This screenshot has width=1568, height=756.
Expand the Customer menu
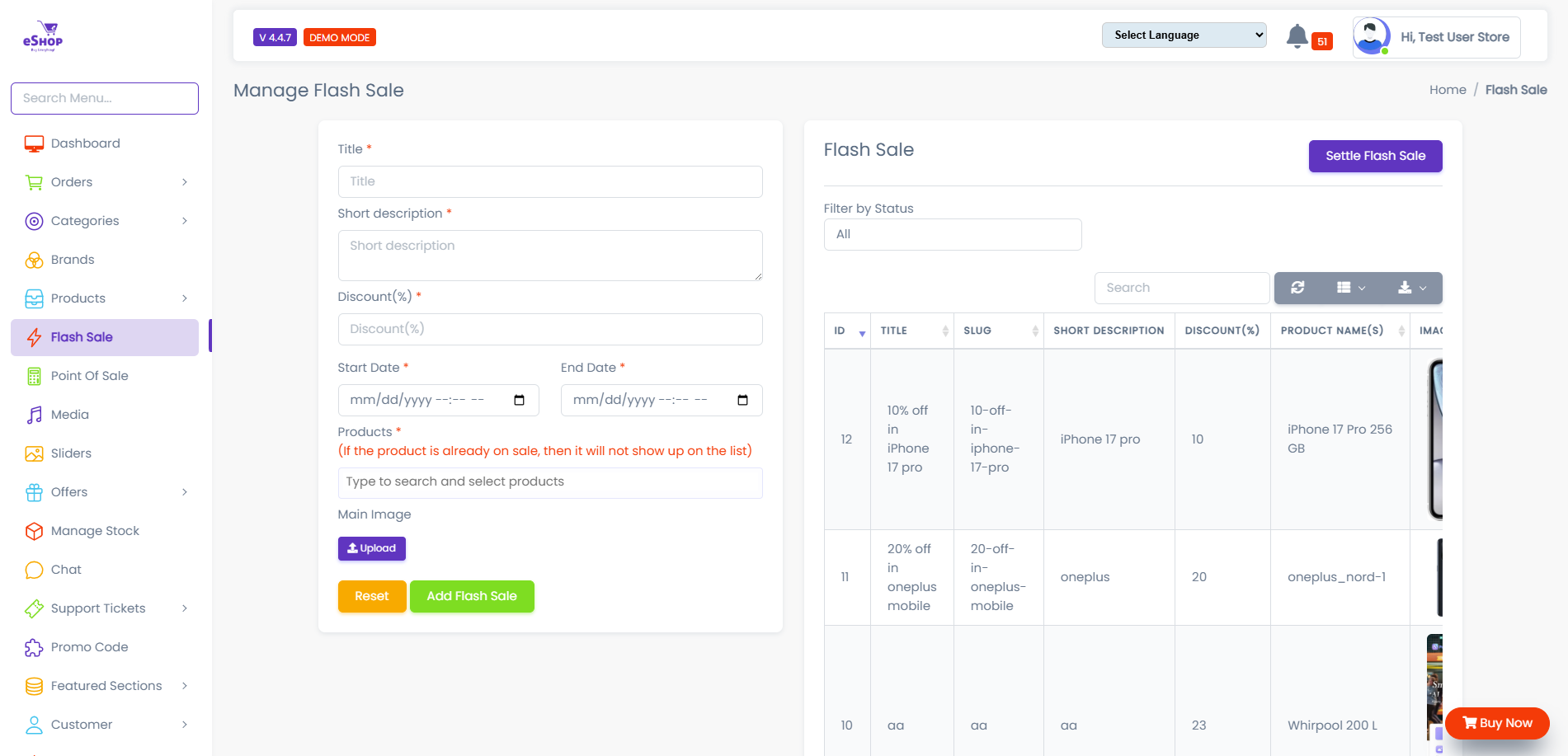pos(105,725)
